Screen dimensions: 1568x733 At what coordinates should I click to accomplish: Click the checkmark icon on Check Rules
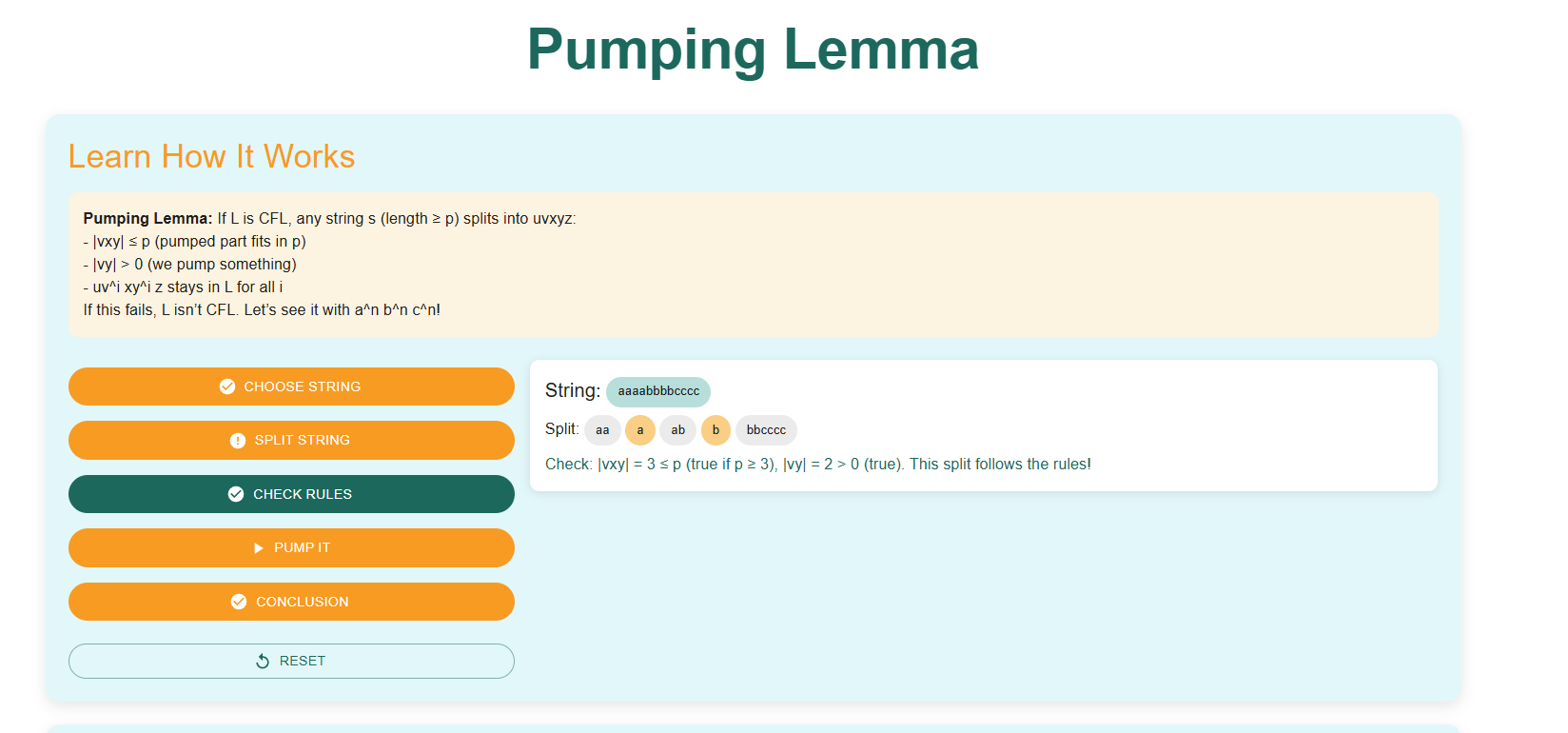[236, 494]
